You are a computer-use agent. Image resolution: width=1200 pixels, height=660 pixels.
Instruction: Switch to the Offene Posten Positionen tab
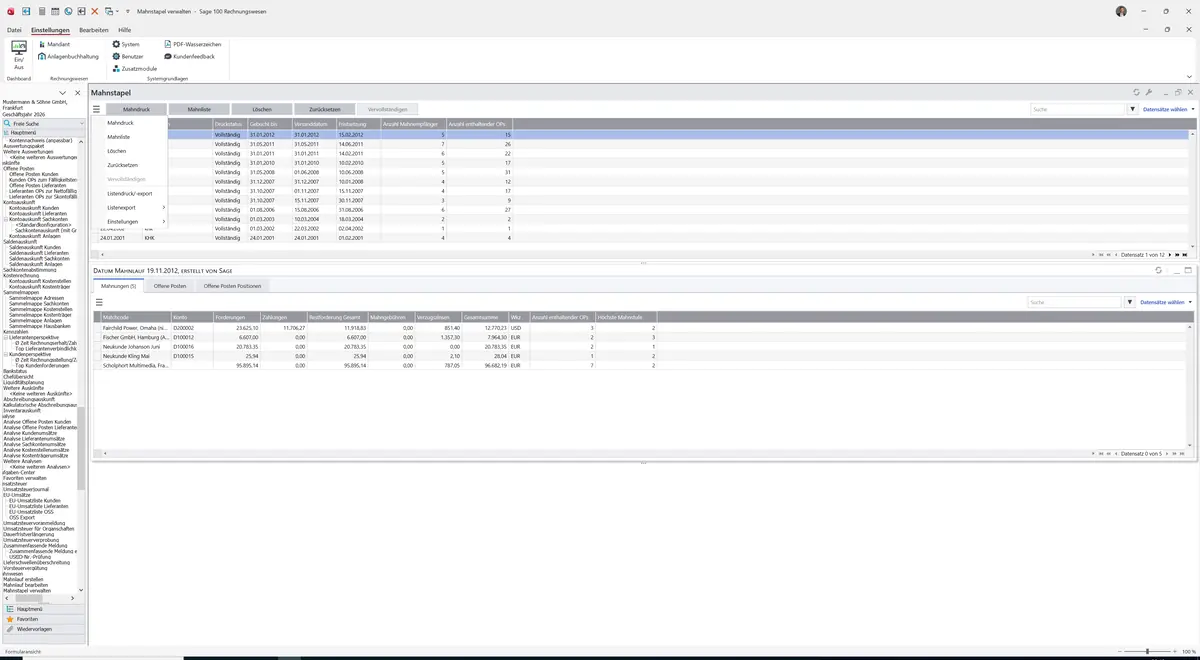[x=233, y=286]
